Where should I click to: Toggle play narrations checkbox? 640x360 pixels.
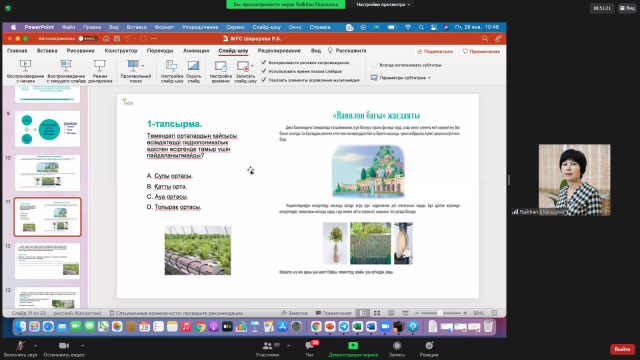click(x=264, y=62)
